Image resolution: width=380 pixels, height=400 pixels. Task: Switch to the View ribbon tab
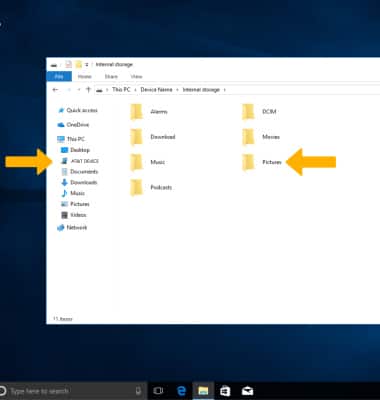coord(136,77)
